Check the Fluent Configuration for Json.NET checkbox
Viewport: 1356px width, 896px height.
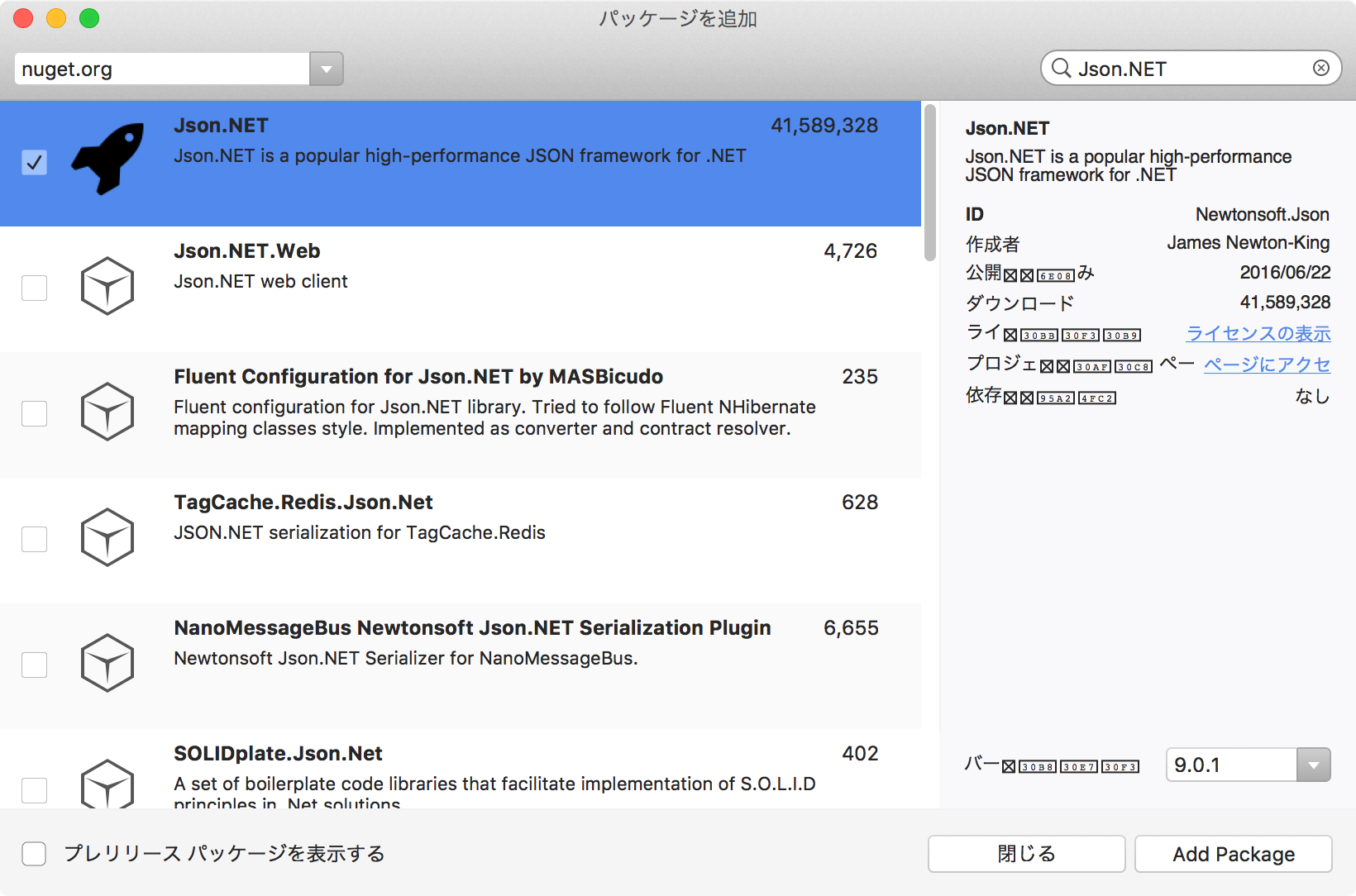[34, 413]
